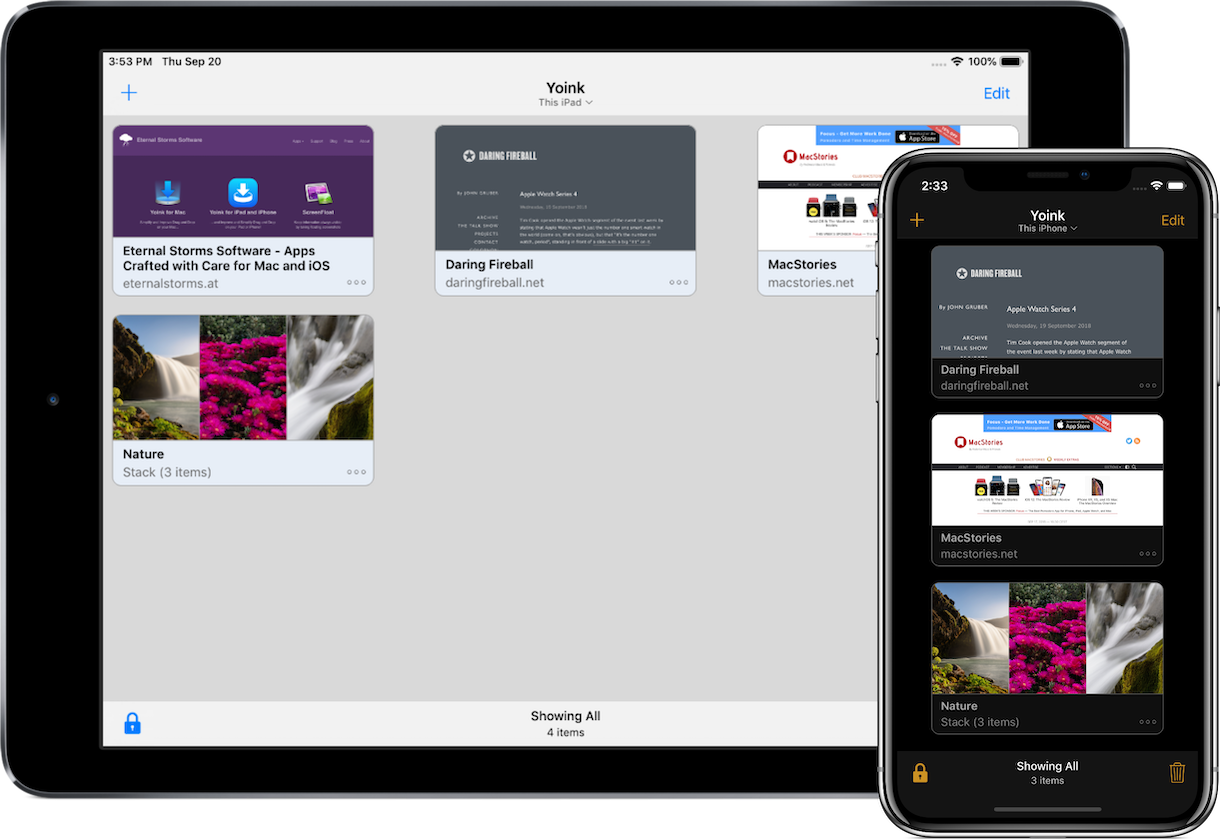The height and width of the screenshot is (840, 1220).
Task: Open more options for iPhone MacStories card
Action: coord(1147,554)
